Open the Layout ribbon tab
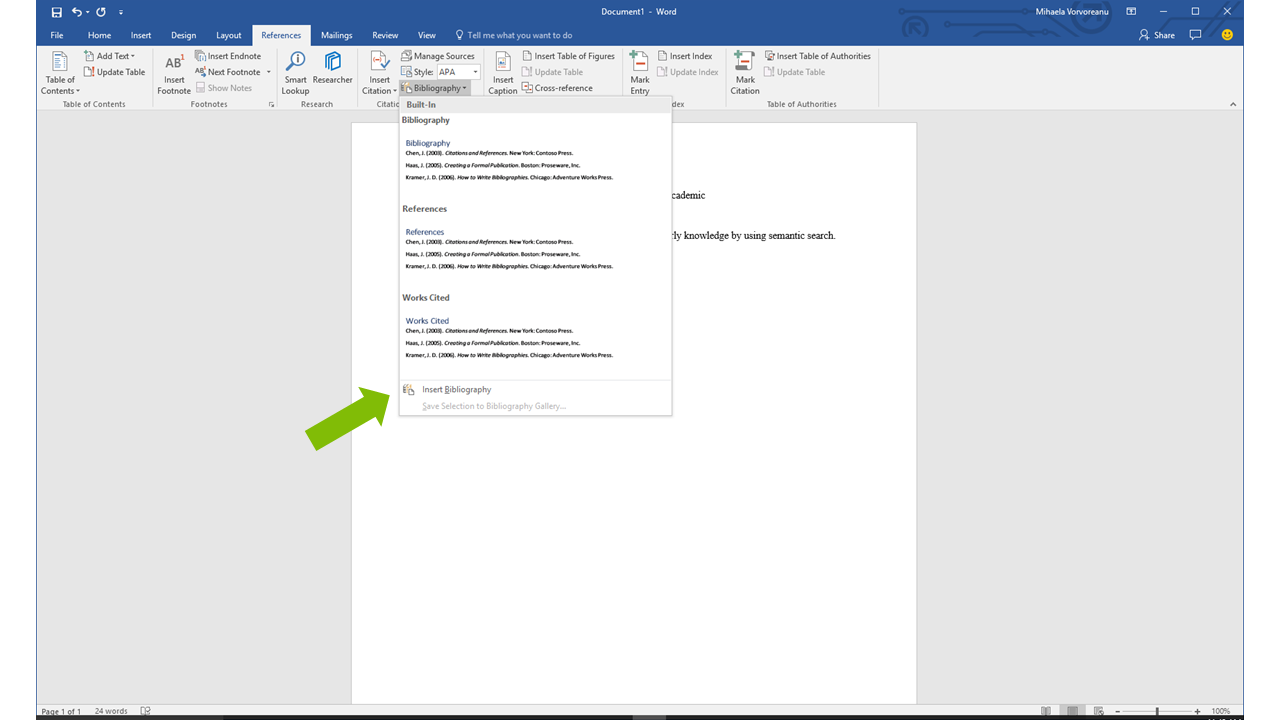The height and width of the screenshot is (720, 1280). click(229, 35)
